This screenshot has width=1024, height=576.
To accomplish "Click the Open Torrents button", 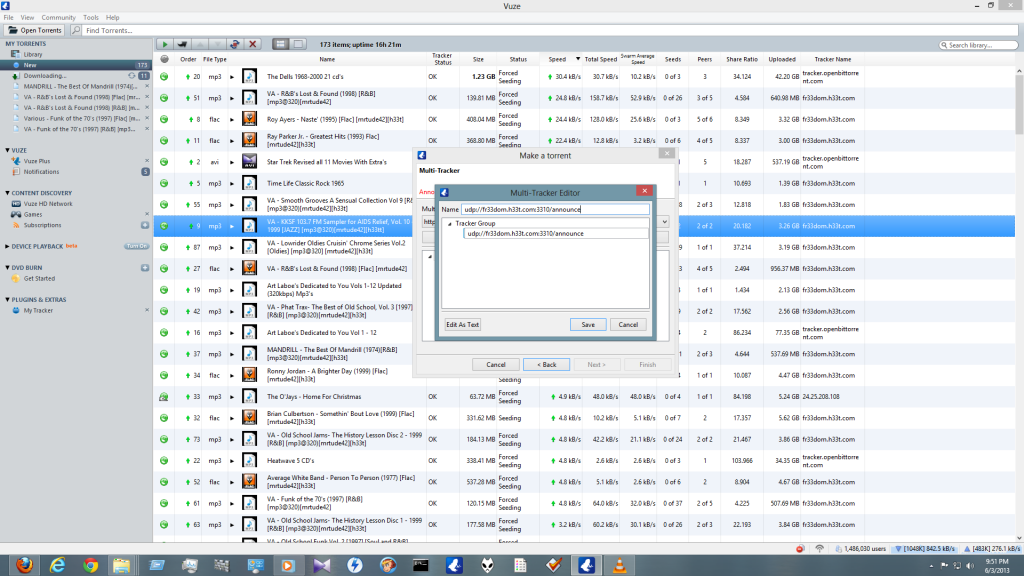I will click(x=35, y=30).
